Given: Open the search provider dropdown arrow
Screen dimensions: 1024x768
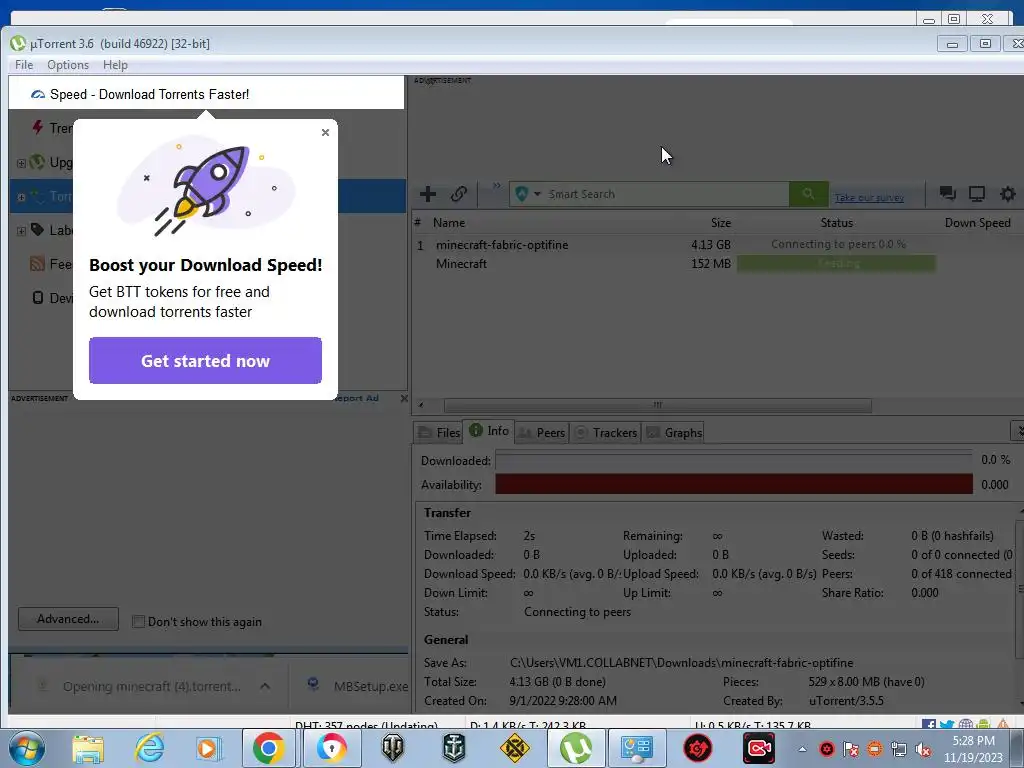Looking at the screenshot, I should 537,194.
